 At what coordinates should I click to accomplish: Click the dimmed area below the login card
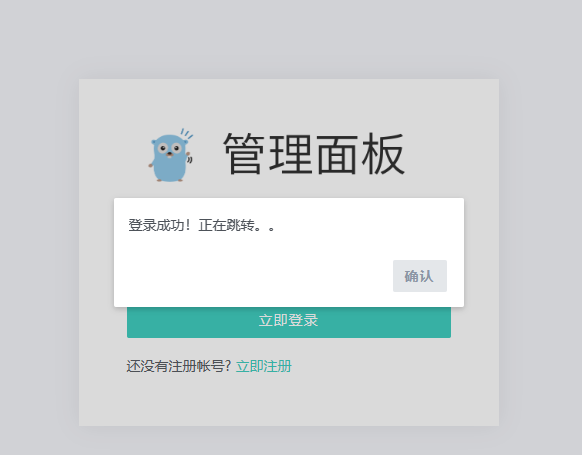289,442
